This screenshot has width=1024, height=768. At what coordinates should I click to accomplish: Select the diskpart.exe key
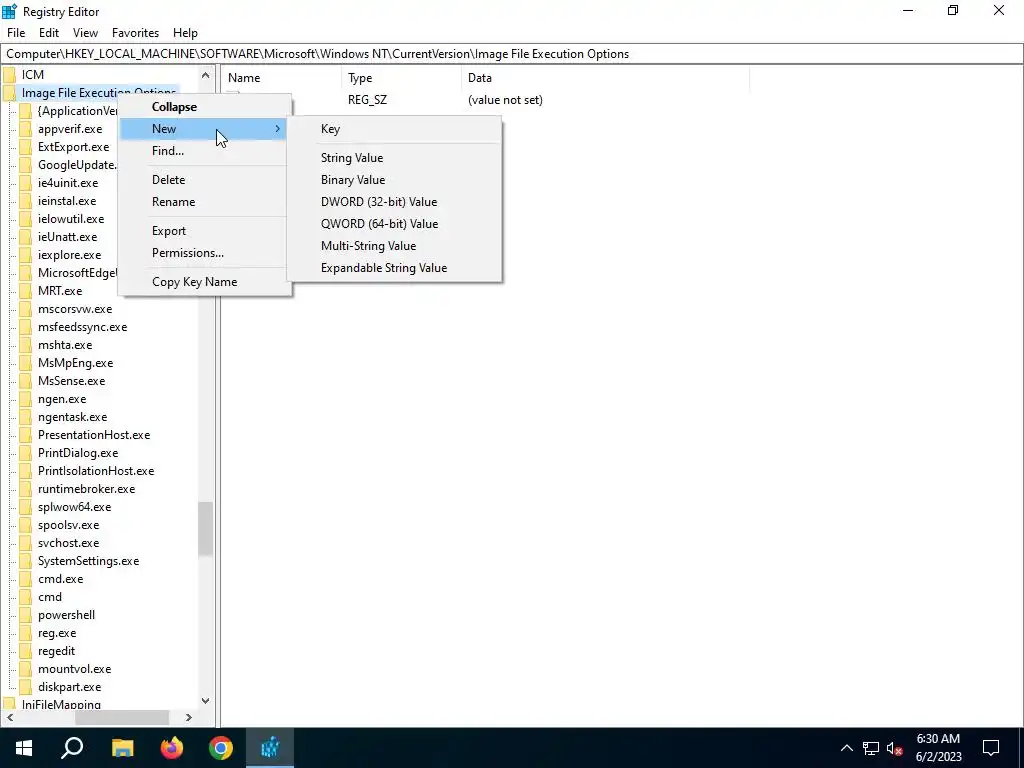(69, 687)
